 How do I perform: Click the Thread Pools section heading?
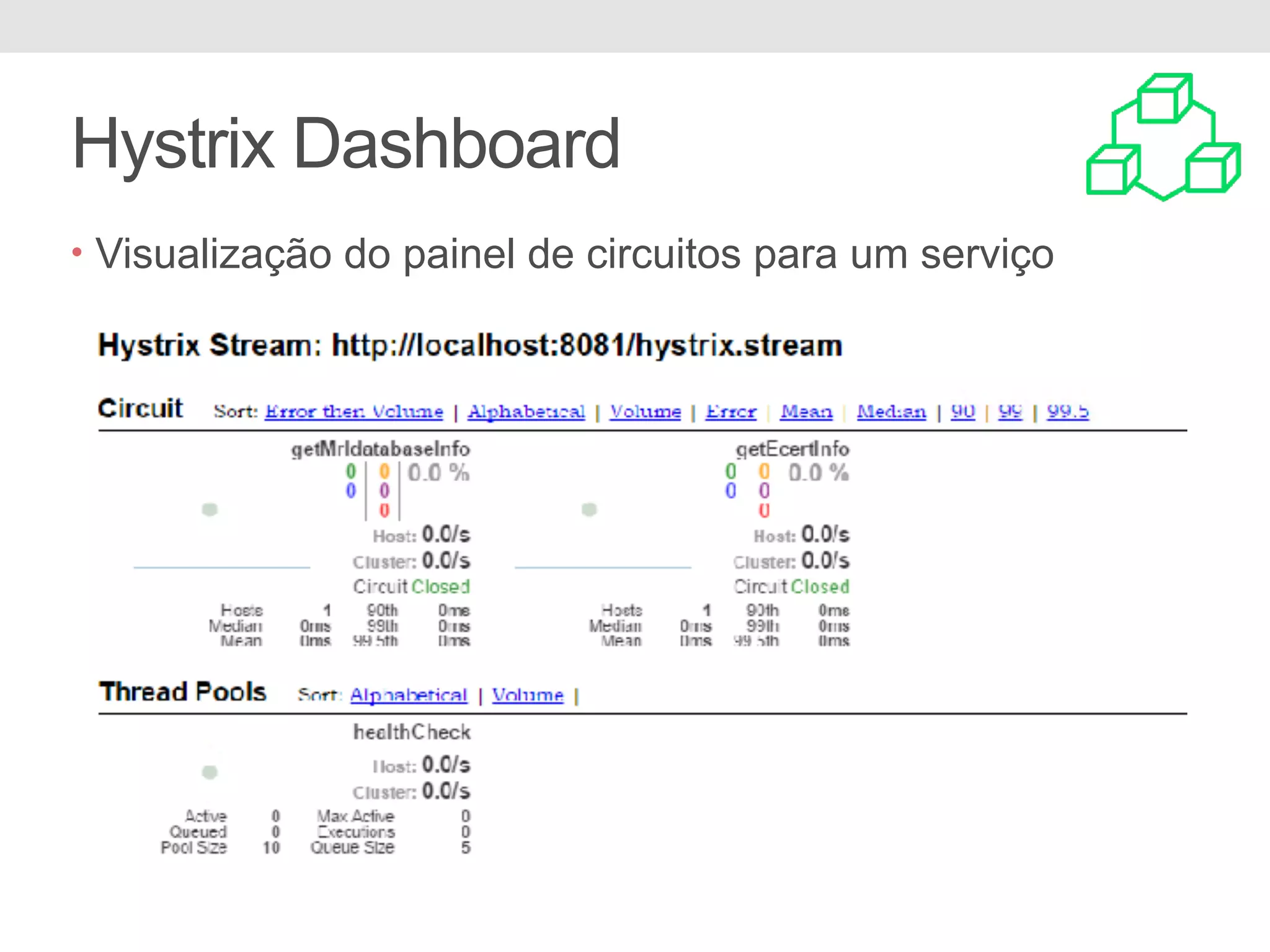(x=183, y=692)
